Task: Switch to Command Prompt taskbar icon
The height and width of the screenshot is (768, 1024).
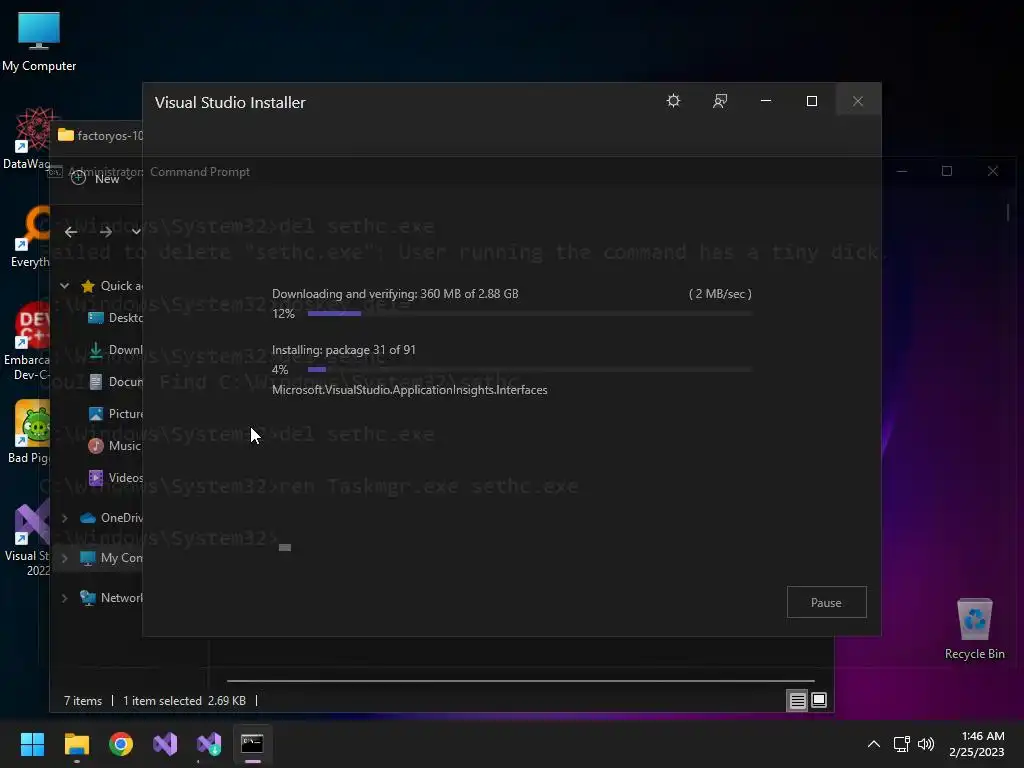Action: (253, 744)
